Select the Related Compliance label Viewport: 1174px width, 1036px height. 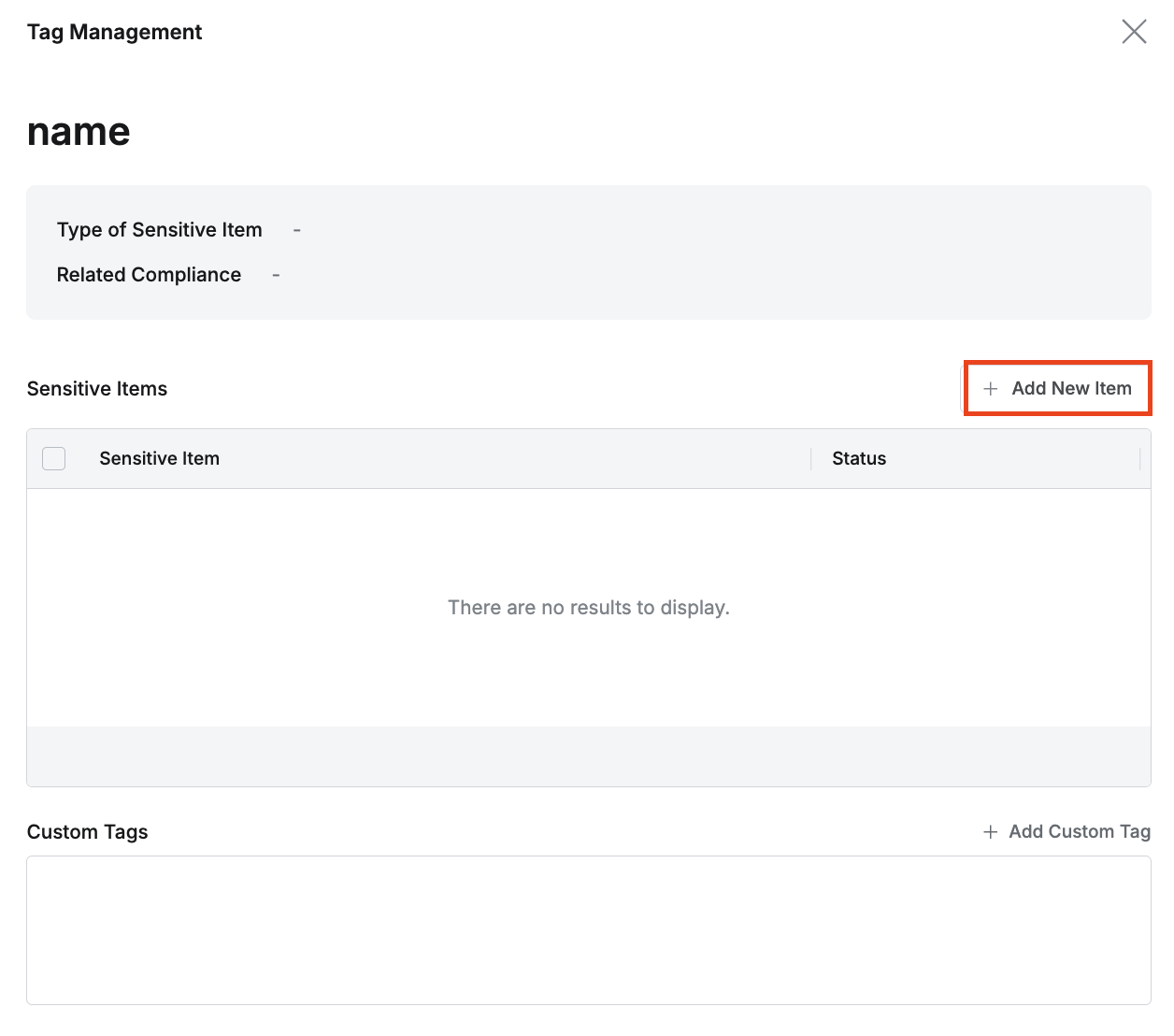149,275
